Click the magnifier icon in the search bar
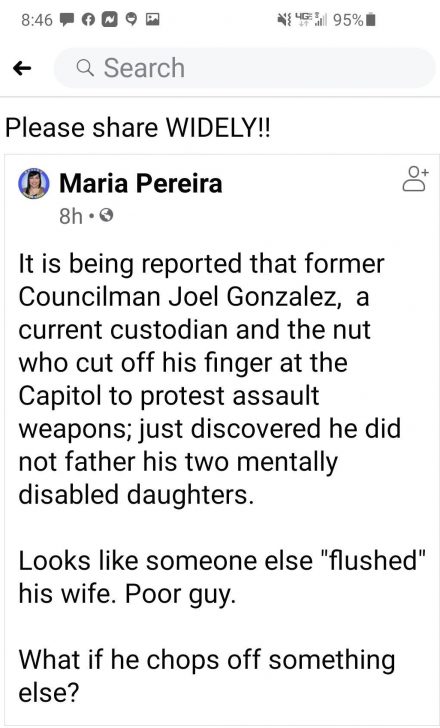This screenshot has height=728, width=440. [x=85, y=69]
